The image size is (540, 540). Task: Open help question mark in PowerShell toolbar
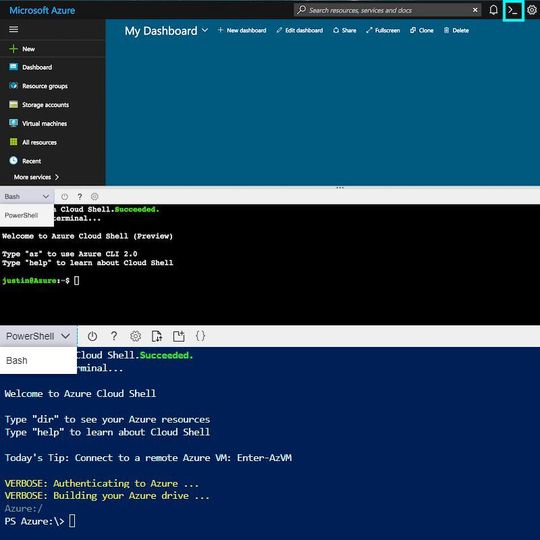click(114, 336)
